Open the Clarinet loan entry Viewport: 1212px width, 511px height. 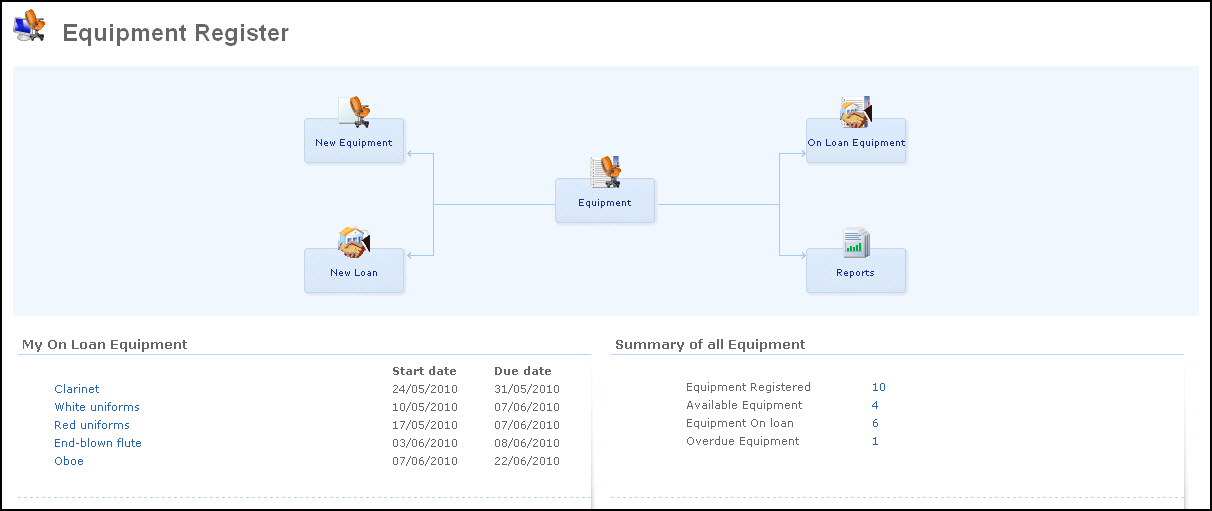[x=77, y=389]
